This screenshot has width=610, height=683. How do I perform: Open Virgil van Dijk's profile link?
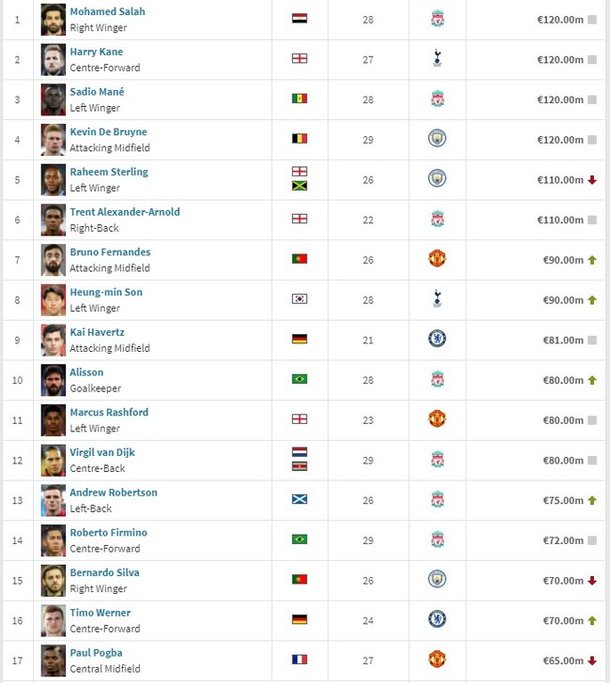pyautogui.click(x=102, y=453)
